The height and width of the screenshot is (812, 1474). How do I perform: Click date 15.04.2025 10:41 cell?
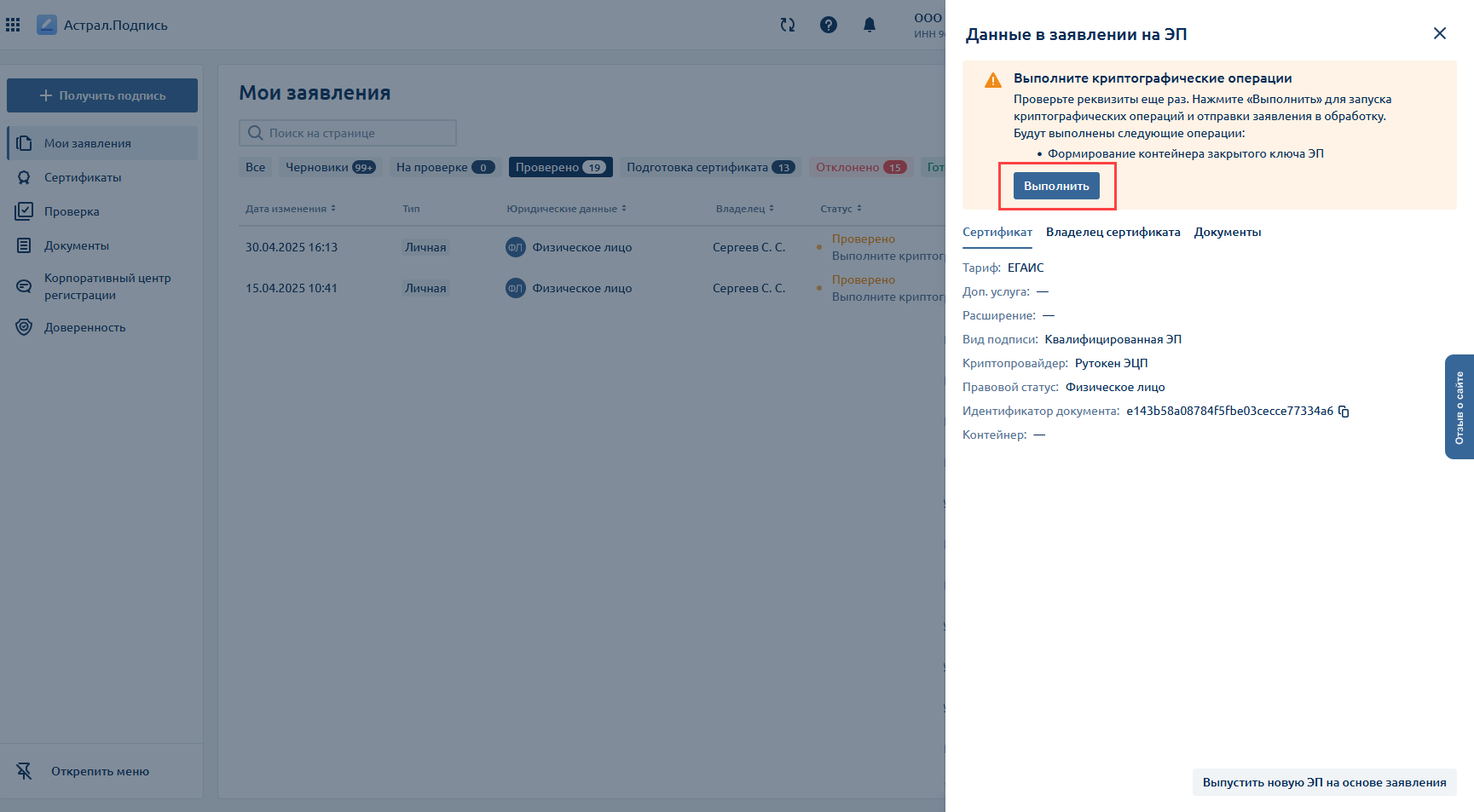tap(292, 288)
